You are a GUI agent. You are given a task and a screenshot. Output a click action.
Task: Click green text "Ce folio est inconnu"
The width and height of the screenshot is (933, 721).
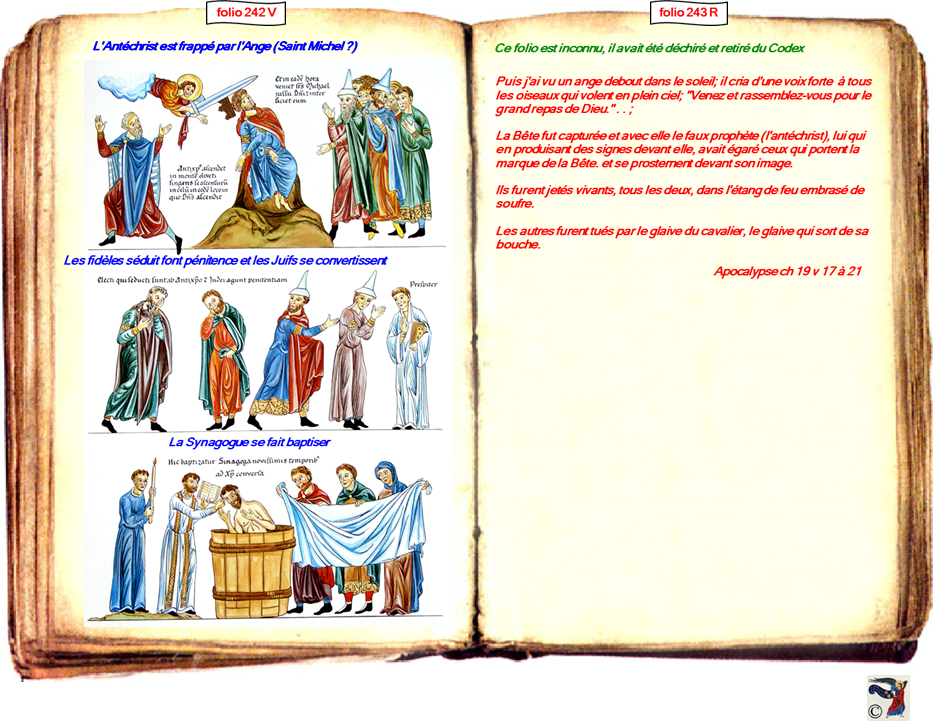(650, 48)
